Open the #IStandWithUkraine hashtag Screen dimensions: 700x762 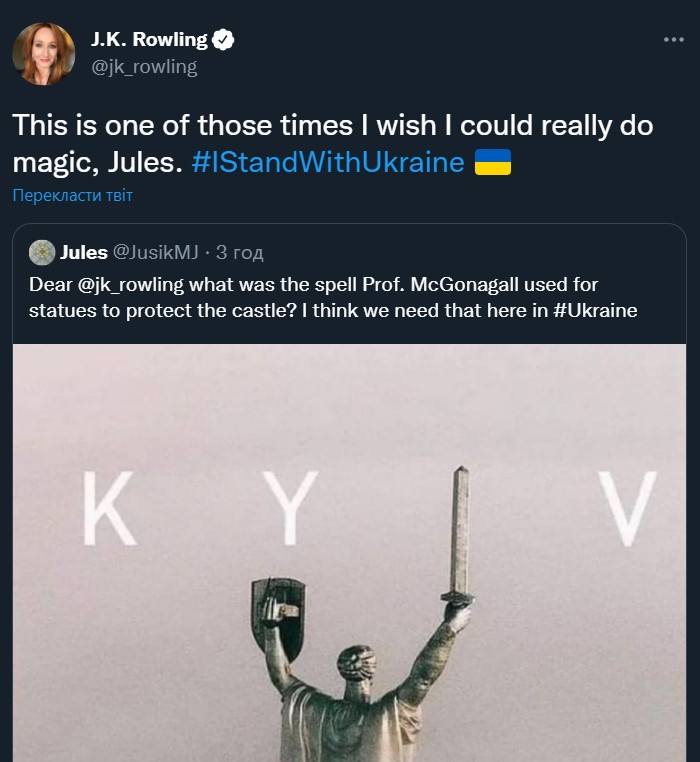pyautogui.click(x=328, y=162)
